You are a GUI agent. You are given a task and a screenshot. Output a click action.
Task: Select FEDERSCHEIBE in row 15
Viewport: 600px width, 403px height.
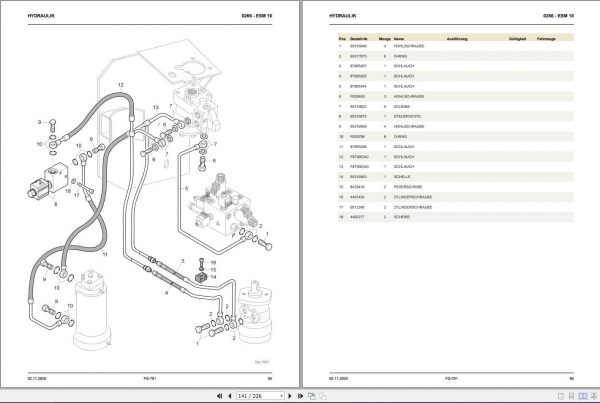click(408, 187)
